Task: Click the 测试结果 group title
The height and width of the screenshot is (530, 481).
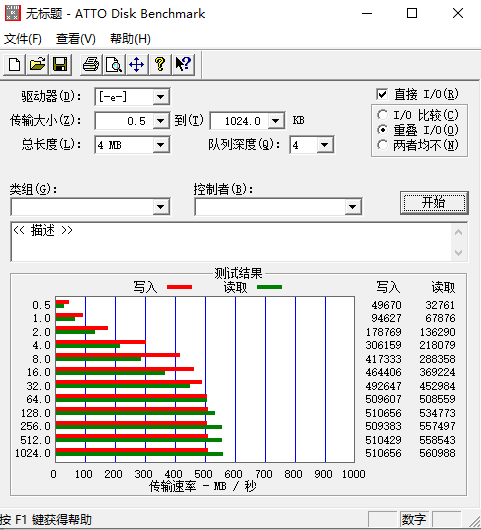Action: 238,273
